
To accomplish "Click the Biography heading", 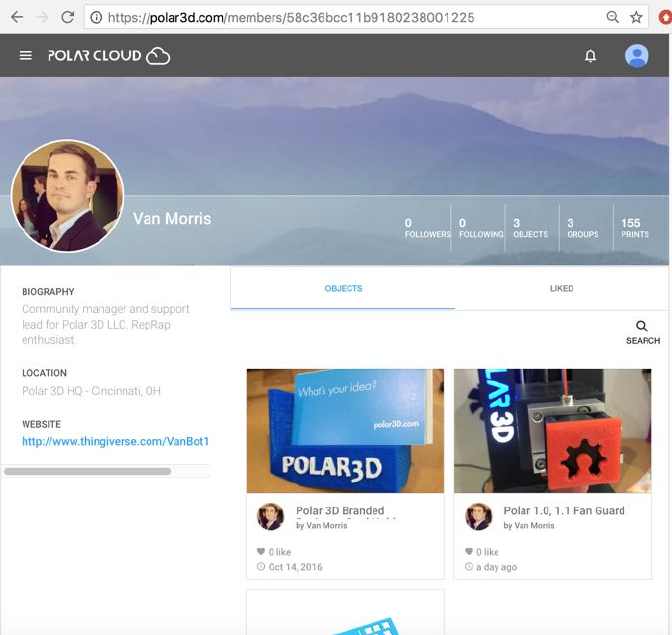I will point(48,292).
